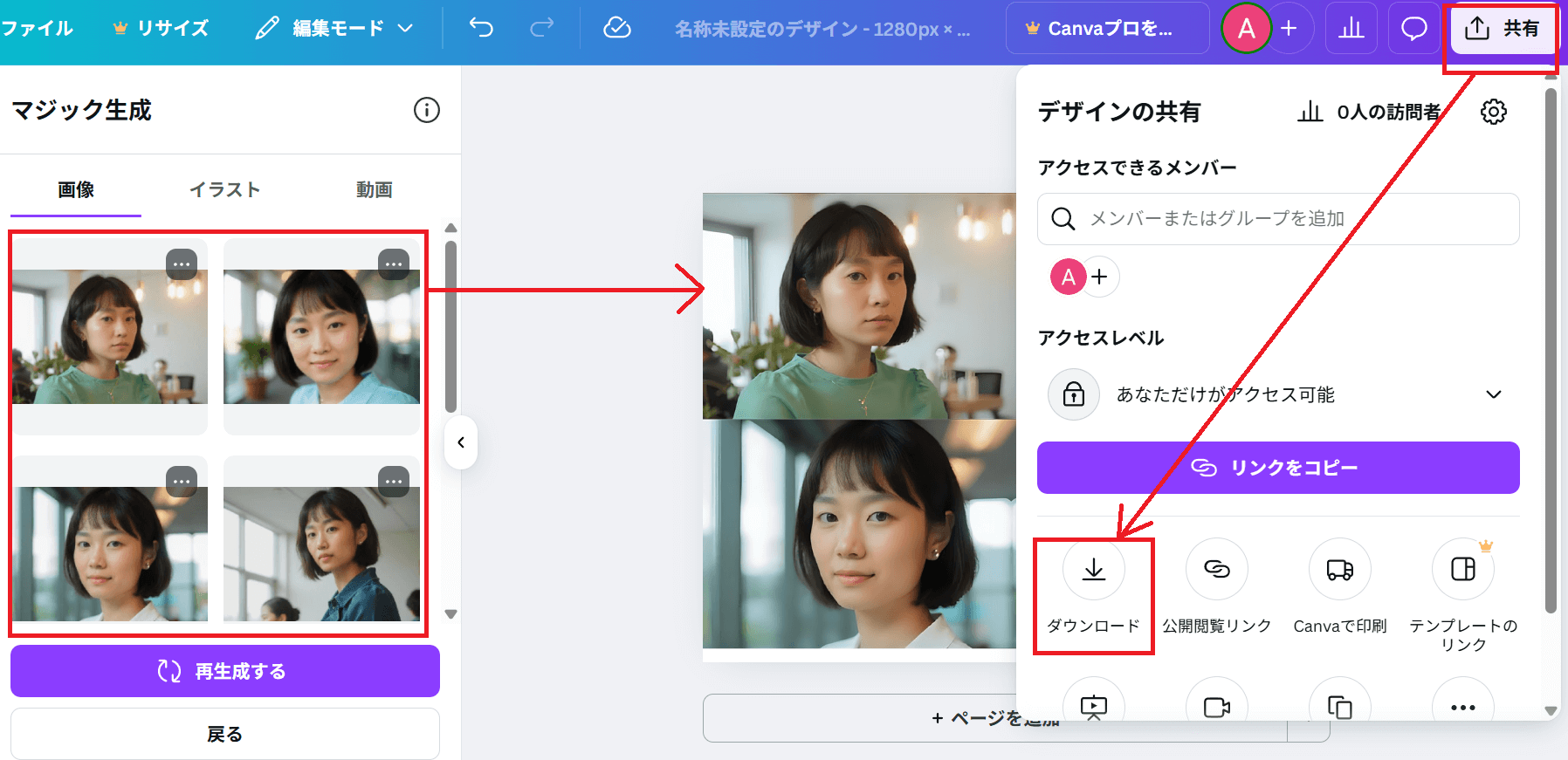This screenshot has height=760, width=1568.
Task: Click the add member plus icon in share panel
Action: (x=1100, y=277)
